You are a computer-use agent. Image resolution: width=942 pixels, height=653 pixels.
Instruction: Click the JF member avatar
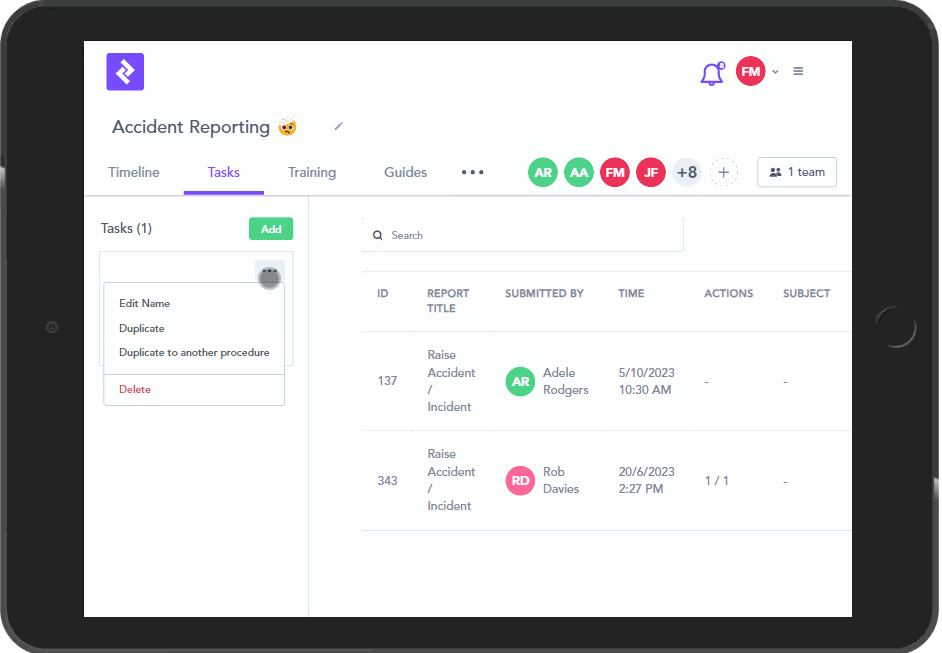click(x=651, y=172)
